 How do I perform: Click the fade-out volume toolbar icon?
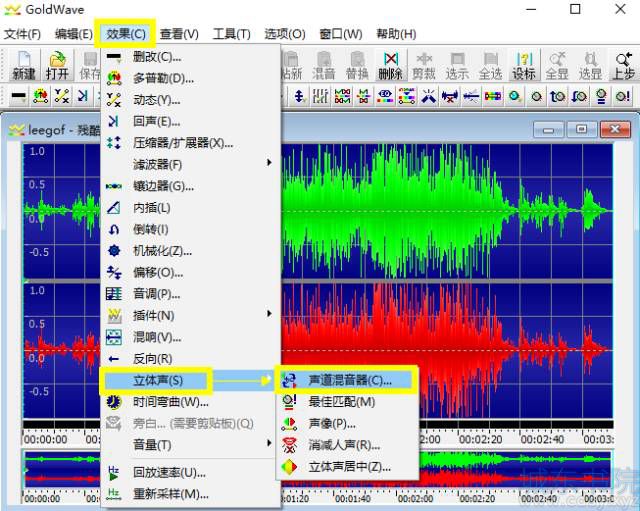pyautogui.click(x=579, y=96)
